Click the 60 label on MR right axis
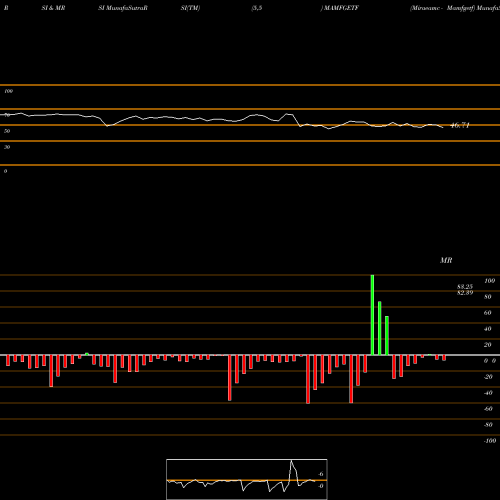Viewport: 500px width, 500px height. [488, 313]
